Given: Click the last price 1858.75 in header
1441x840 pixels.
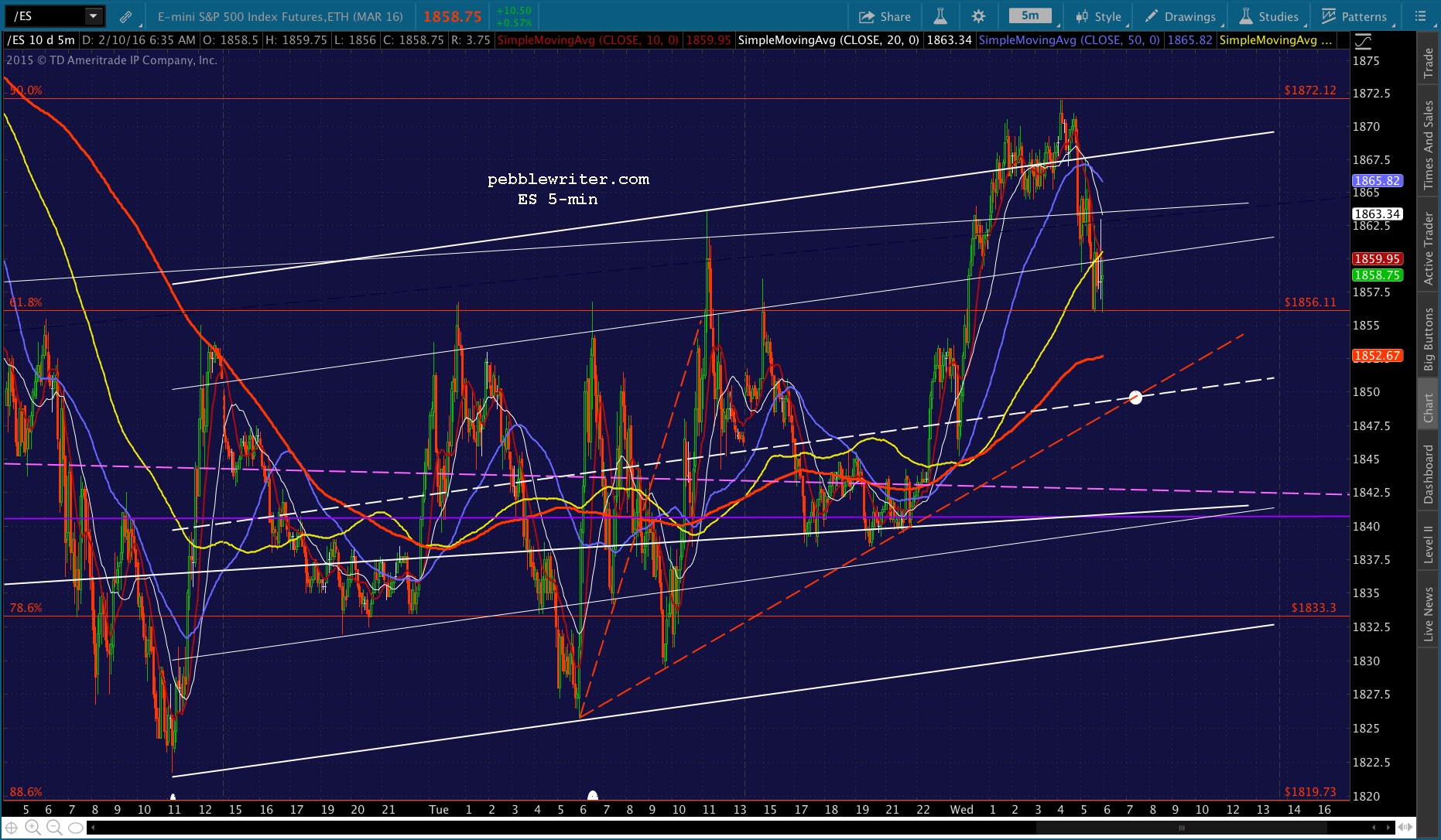Looking at the screenshot, I should (453, 16).
